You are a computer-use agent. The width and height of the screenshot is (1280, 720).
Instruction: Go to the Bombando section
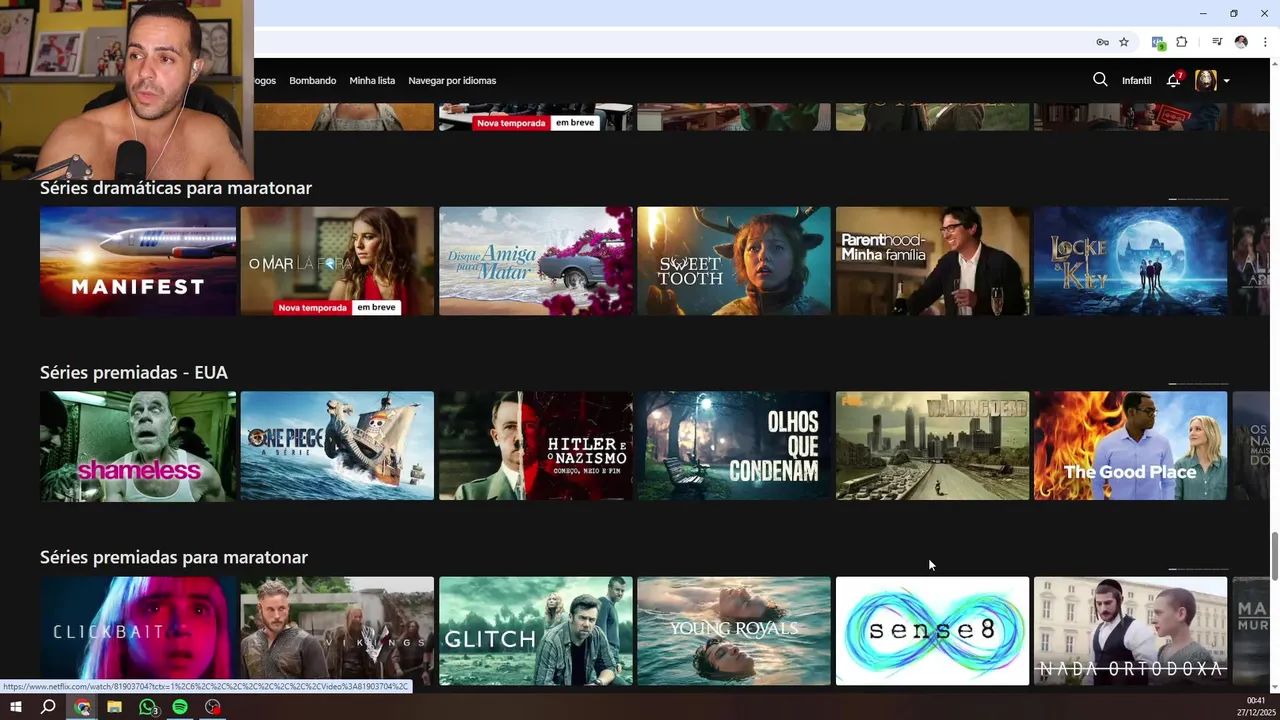click(x=312, y=81)
